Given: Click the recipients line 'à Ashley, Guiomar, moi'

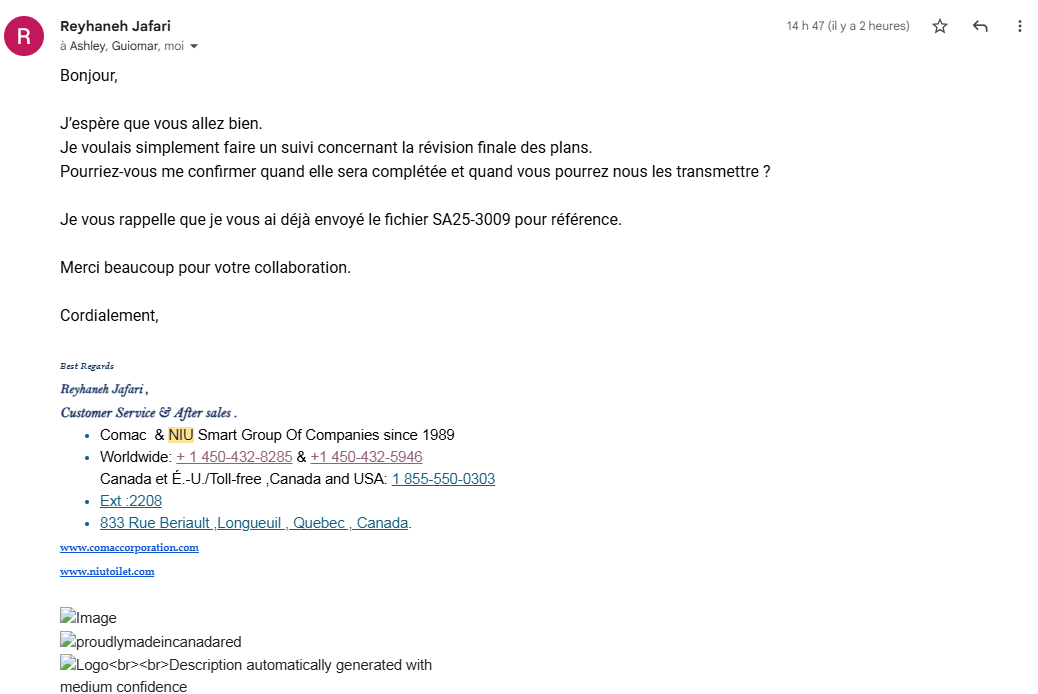Looking at the screenshot, I should click(122, 46).
